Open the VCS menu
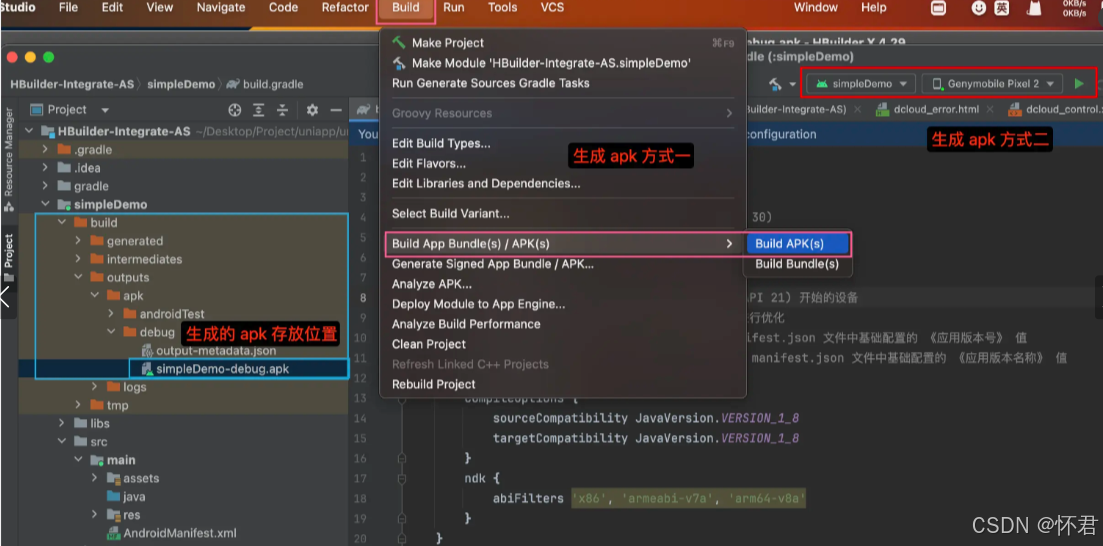 tap(552, 8)
